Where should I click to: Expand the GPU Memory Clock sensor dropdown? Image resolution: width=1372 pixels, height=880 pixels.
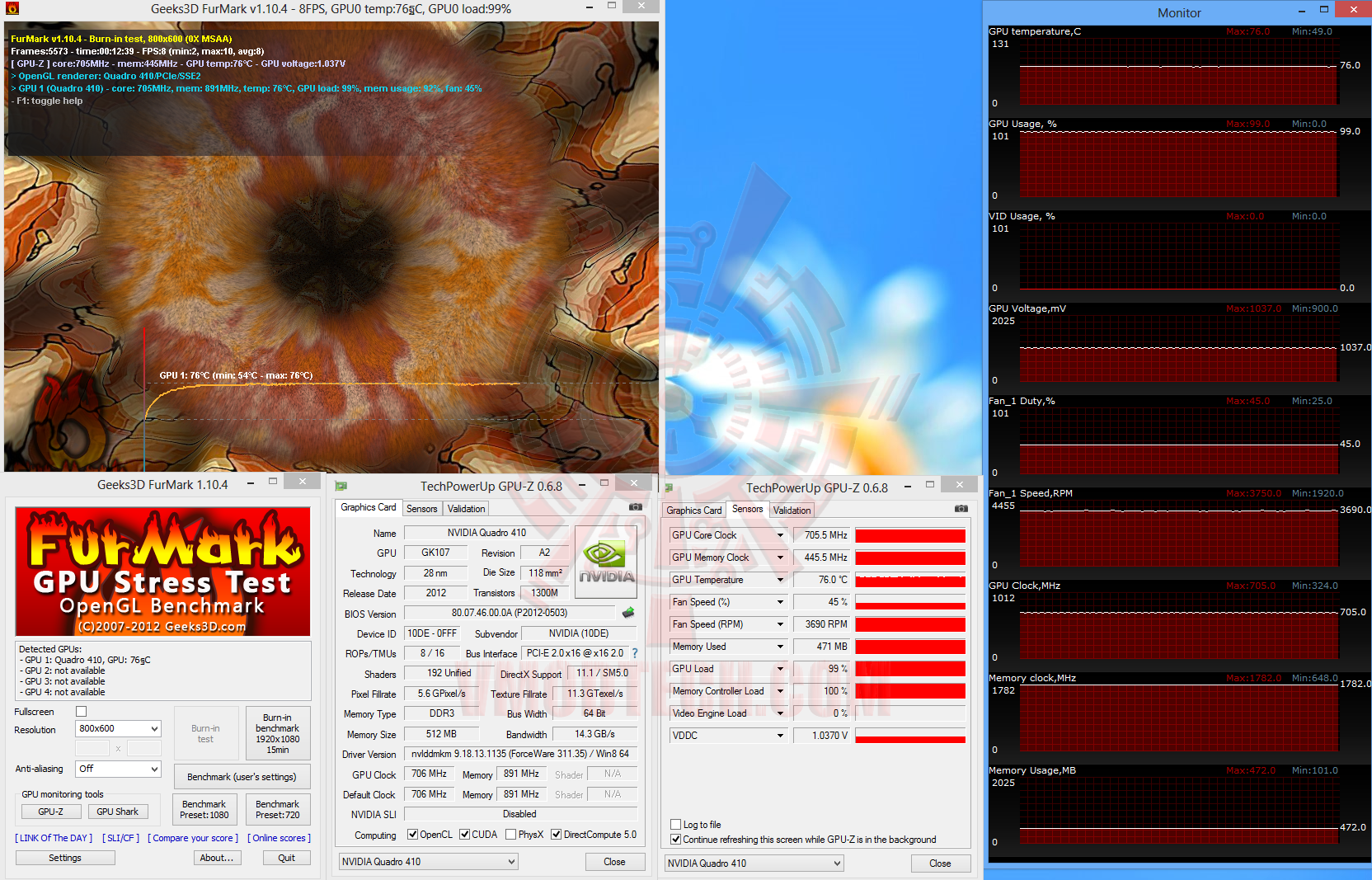[x=780, y=558]
